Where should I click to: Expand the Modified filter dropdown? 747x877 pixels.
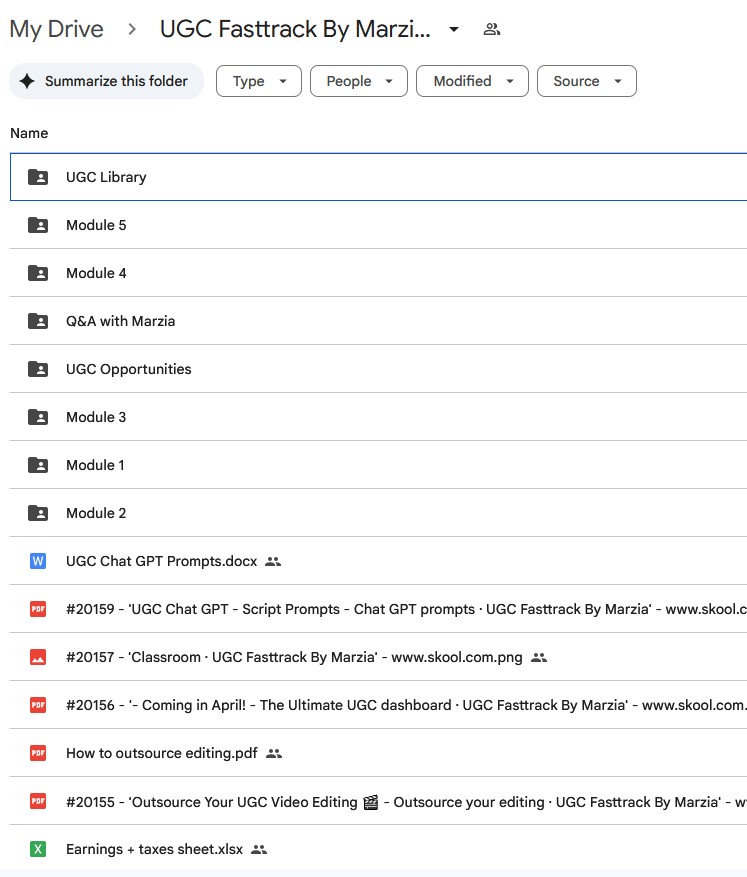pyautogui.click(x=472, y=81)
